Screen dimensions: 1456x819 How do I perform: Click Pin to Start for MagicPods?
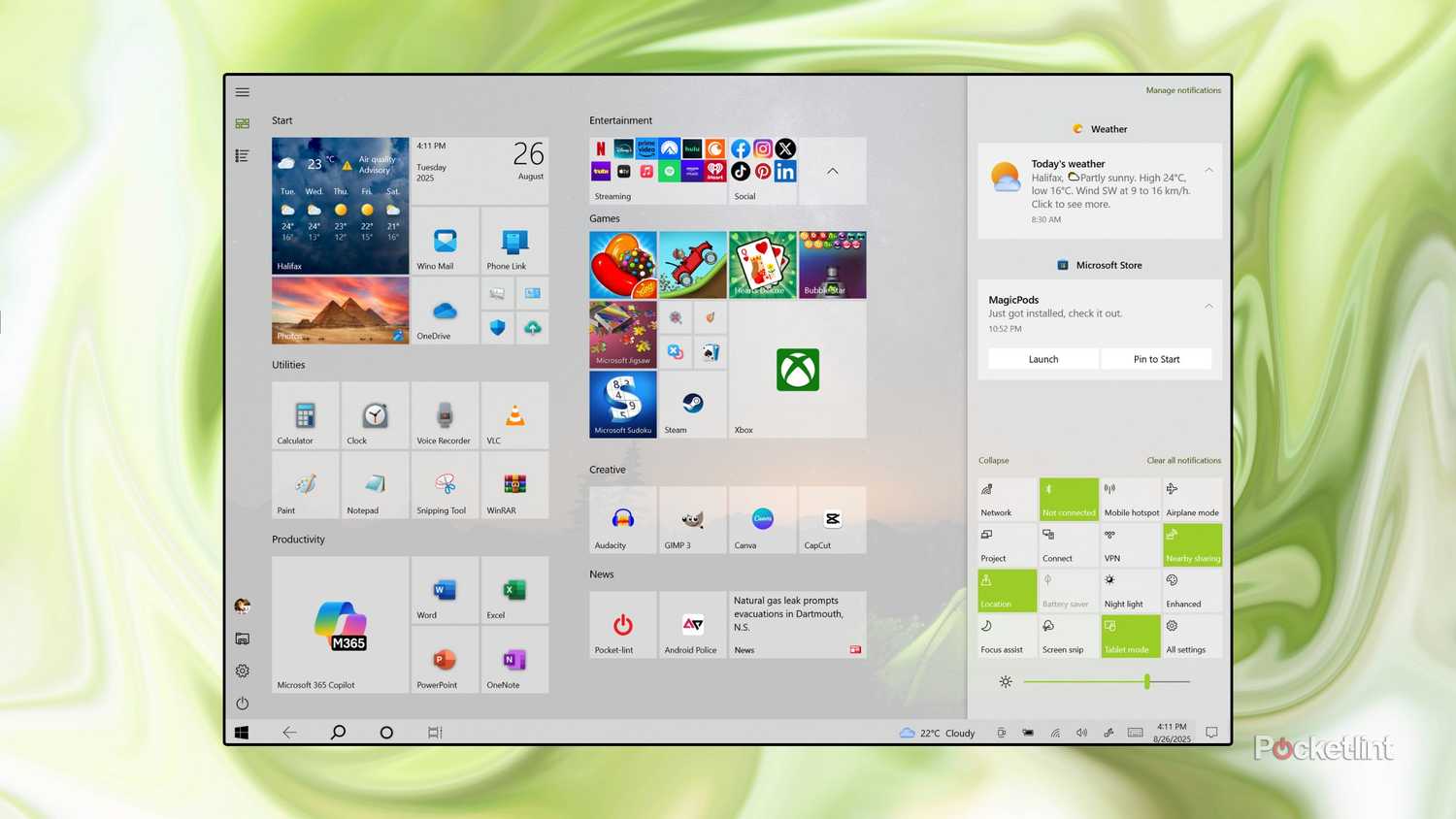(x=1156, y=358)
